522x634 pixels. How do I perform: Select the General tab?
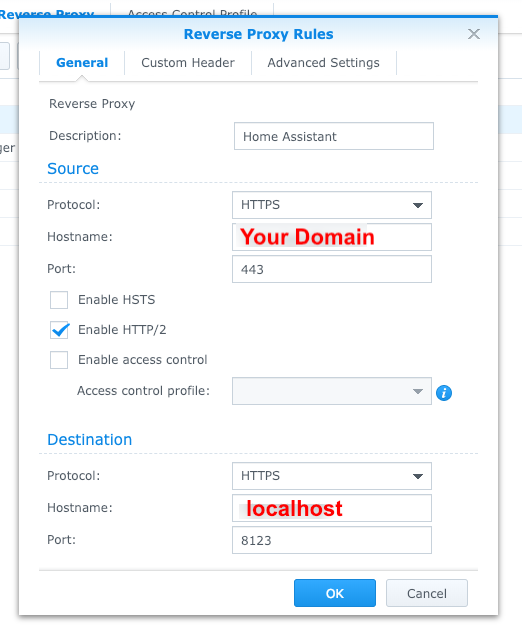(x=82, y=63)
